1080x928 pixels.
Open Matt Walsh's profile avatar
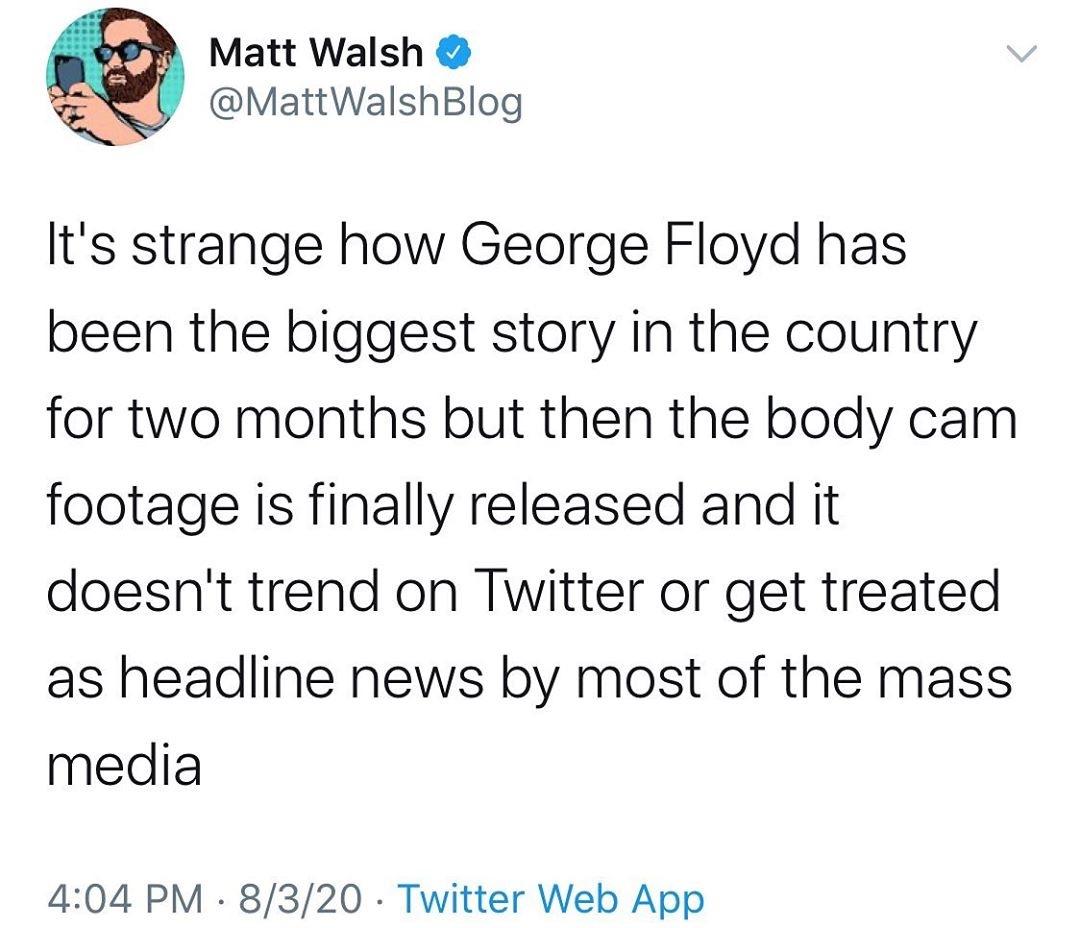point(115,76)
